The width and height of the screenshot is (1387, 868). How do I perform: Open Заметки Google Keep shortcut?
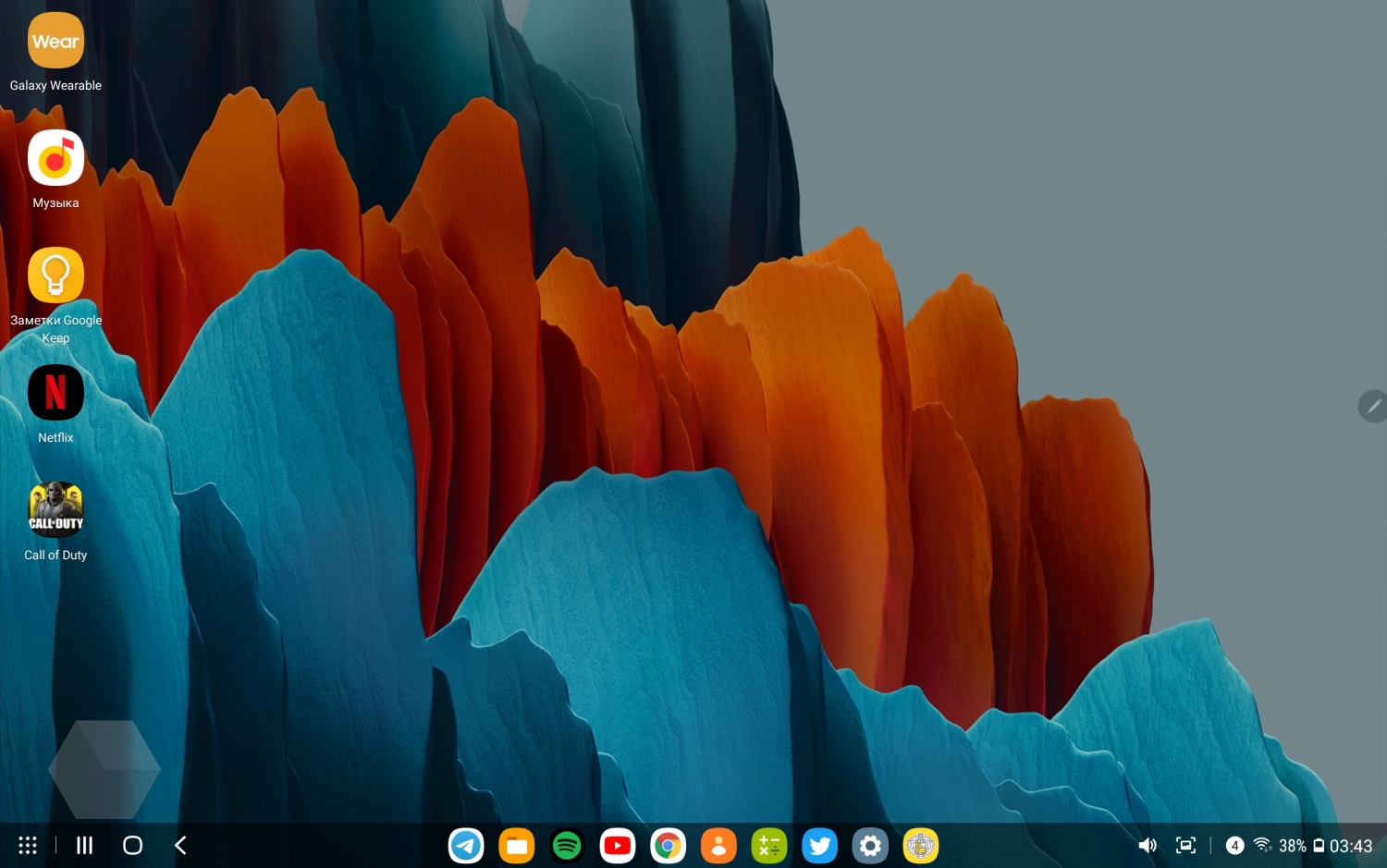(x=55, y=276)
